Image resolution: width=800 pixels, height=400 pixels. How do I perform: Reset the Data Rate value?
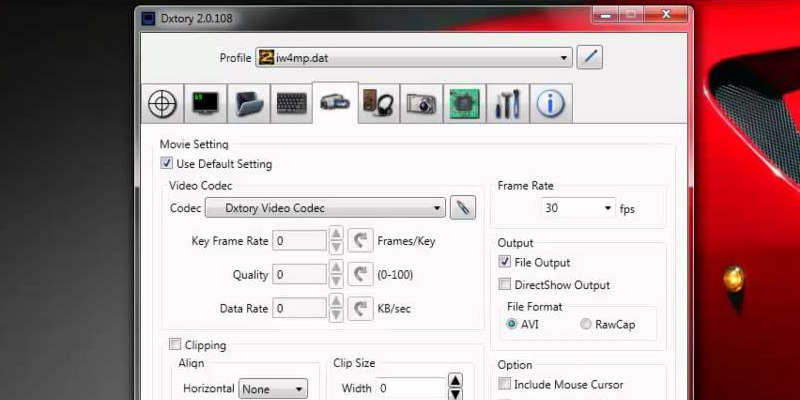click(x=360, y=308)
